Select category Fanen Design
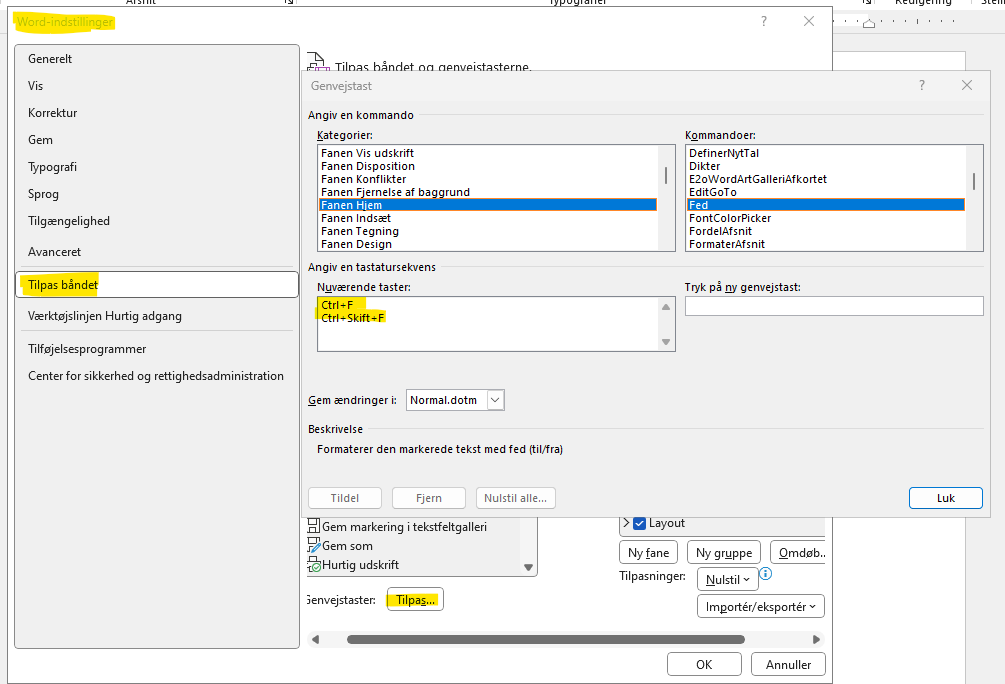 tap(488, 244)
